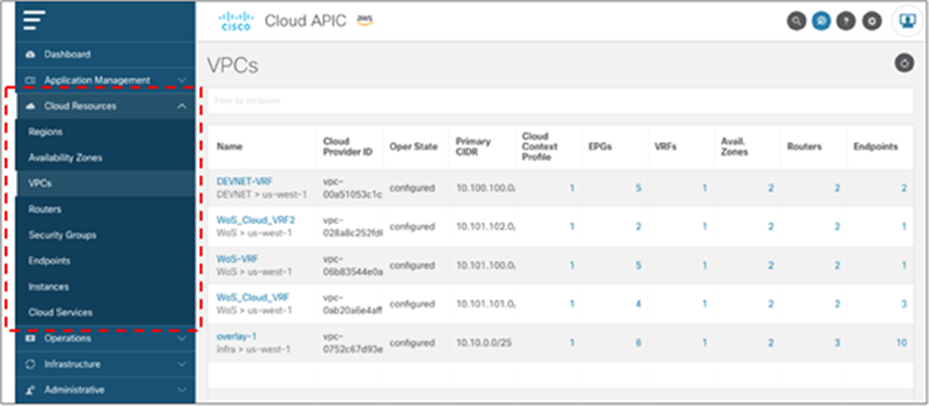Expand the Operations chevron
929x406 pixels.
click(182, 338)
